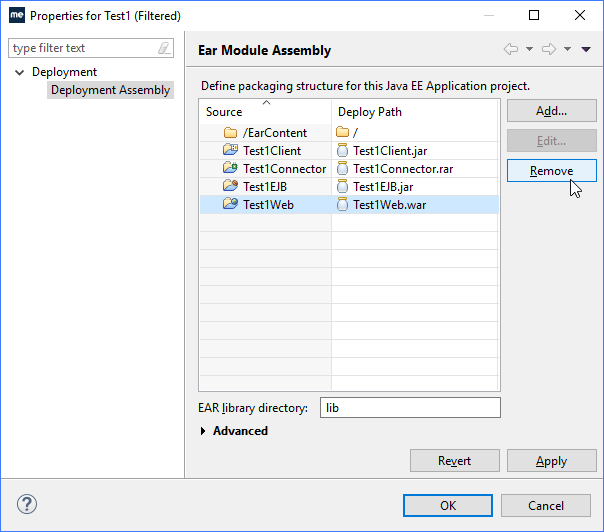Click the Test1EJB module icon
This screenshot has width=604, height=532.
(x=230, y=186)
